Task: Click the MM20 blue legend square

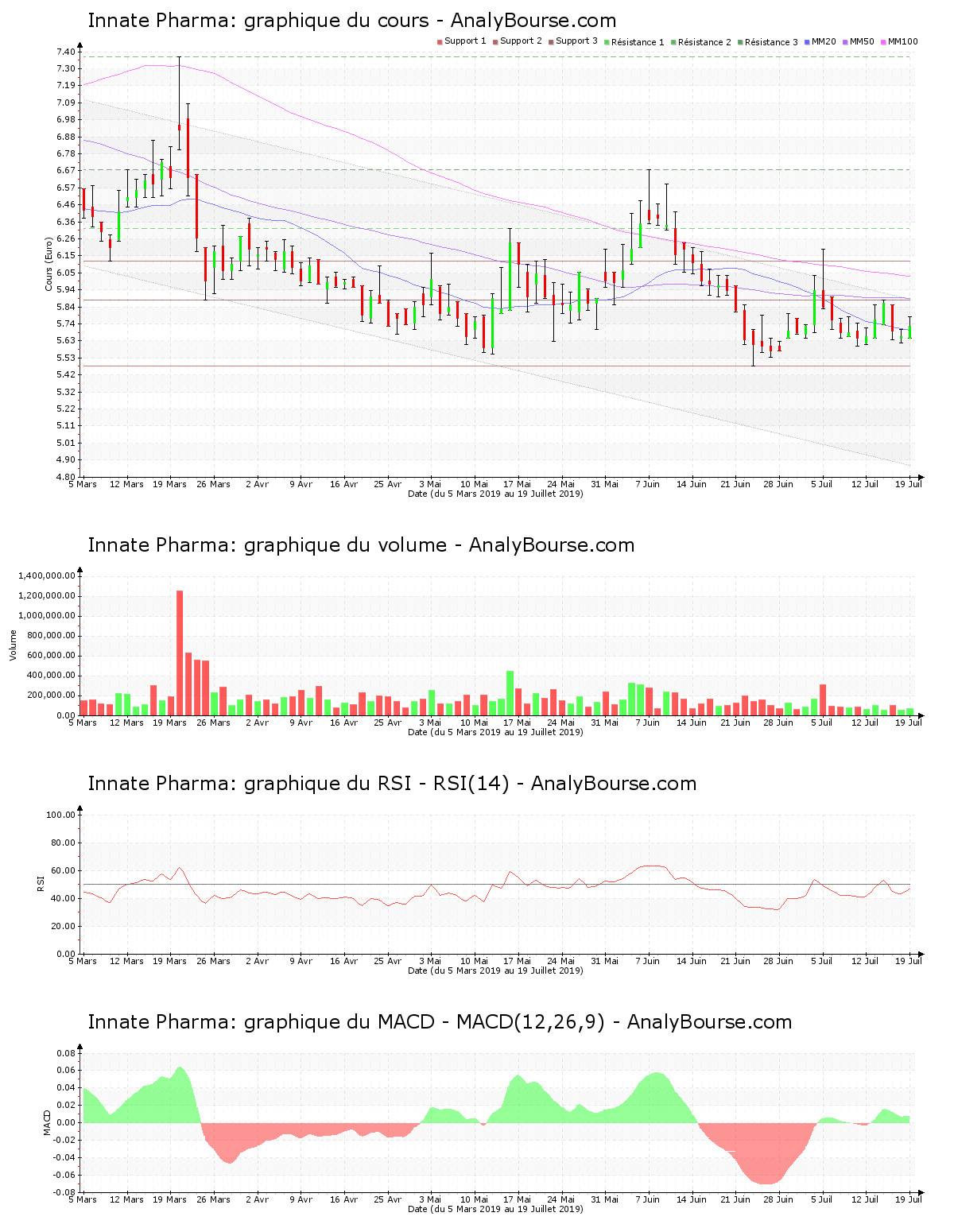Action: [807, 41]
